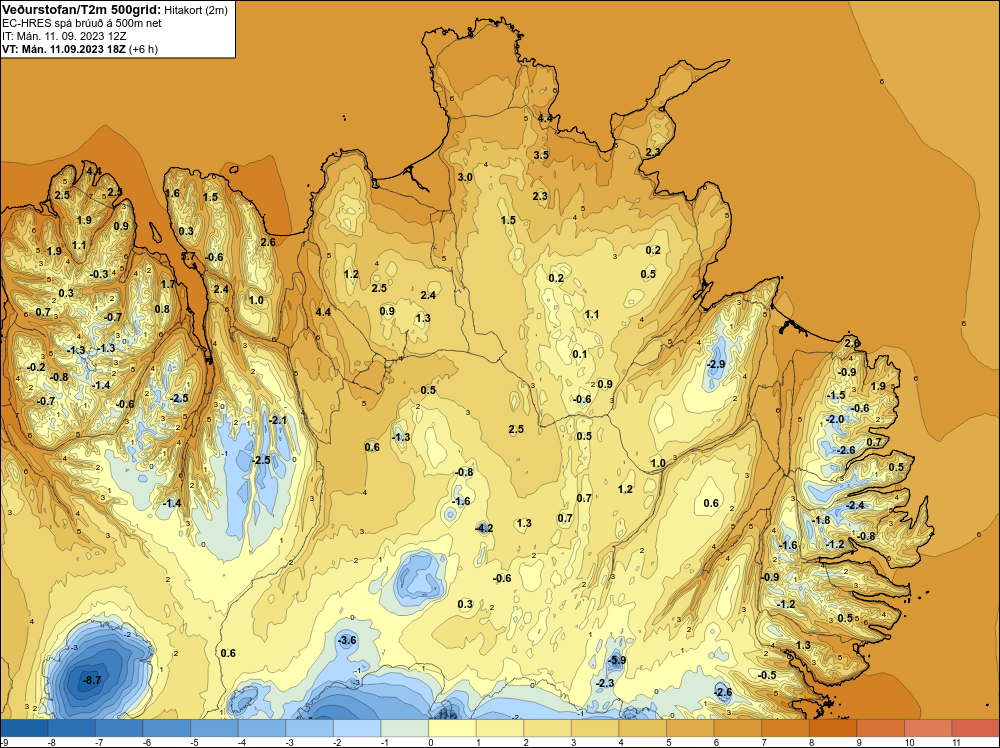Click the title 'Veðurstofan/T2m 500grid: Hitakort (2m)'
Viewport: 1000px width, 748px height.
[114, 9]
